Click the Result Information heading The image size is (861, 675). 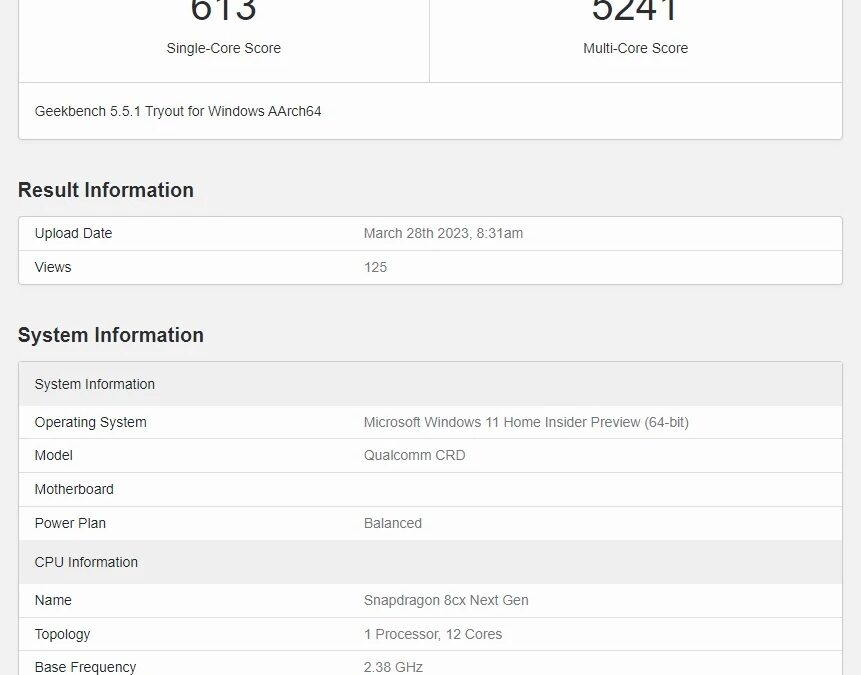click(106, 190)
